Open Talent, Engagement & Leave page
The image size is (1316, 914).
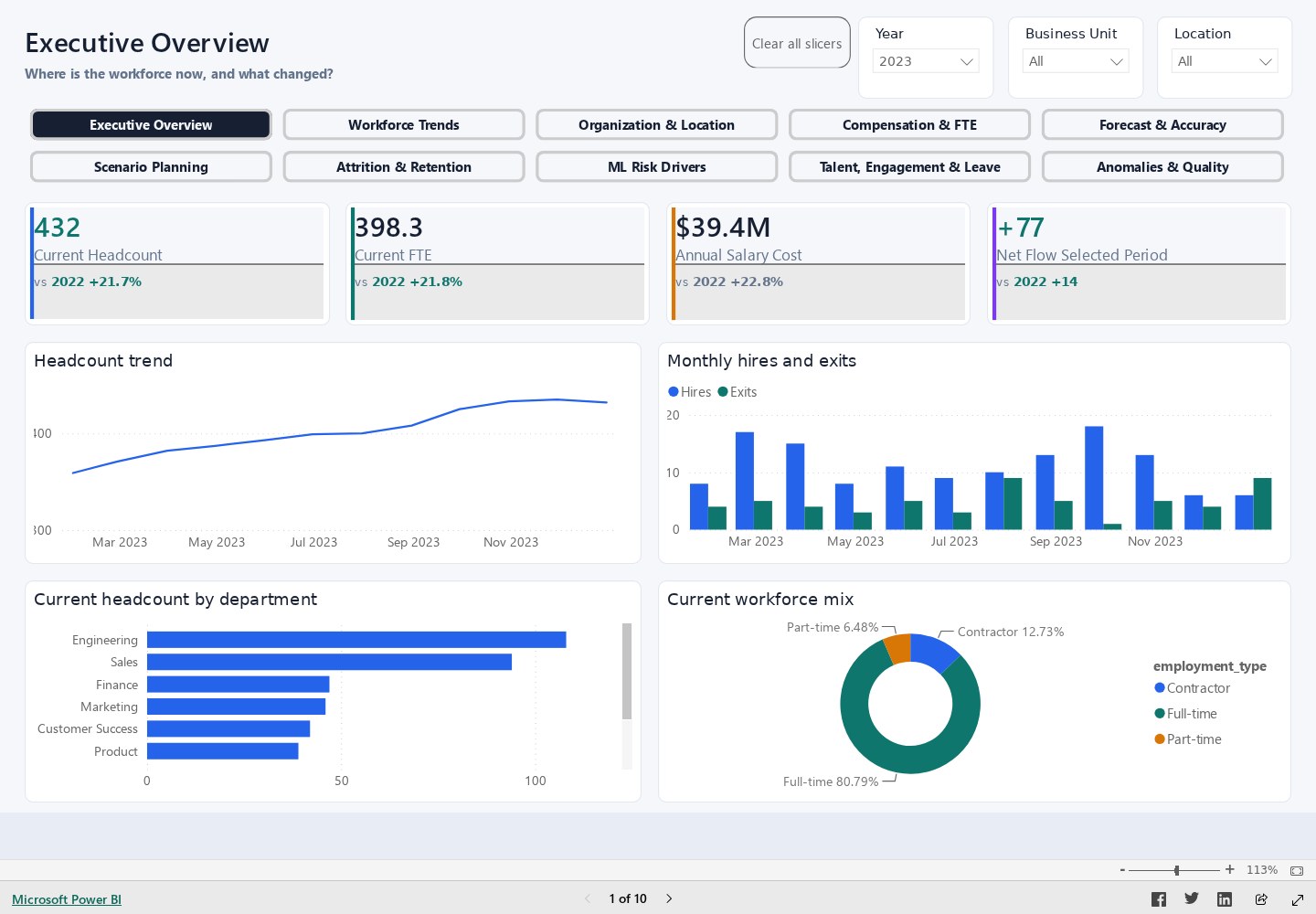[x=909, y=166]
